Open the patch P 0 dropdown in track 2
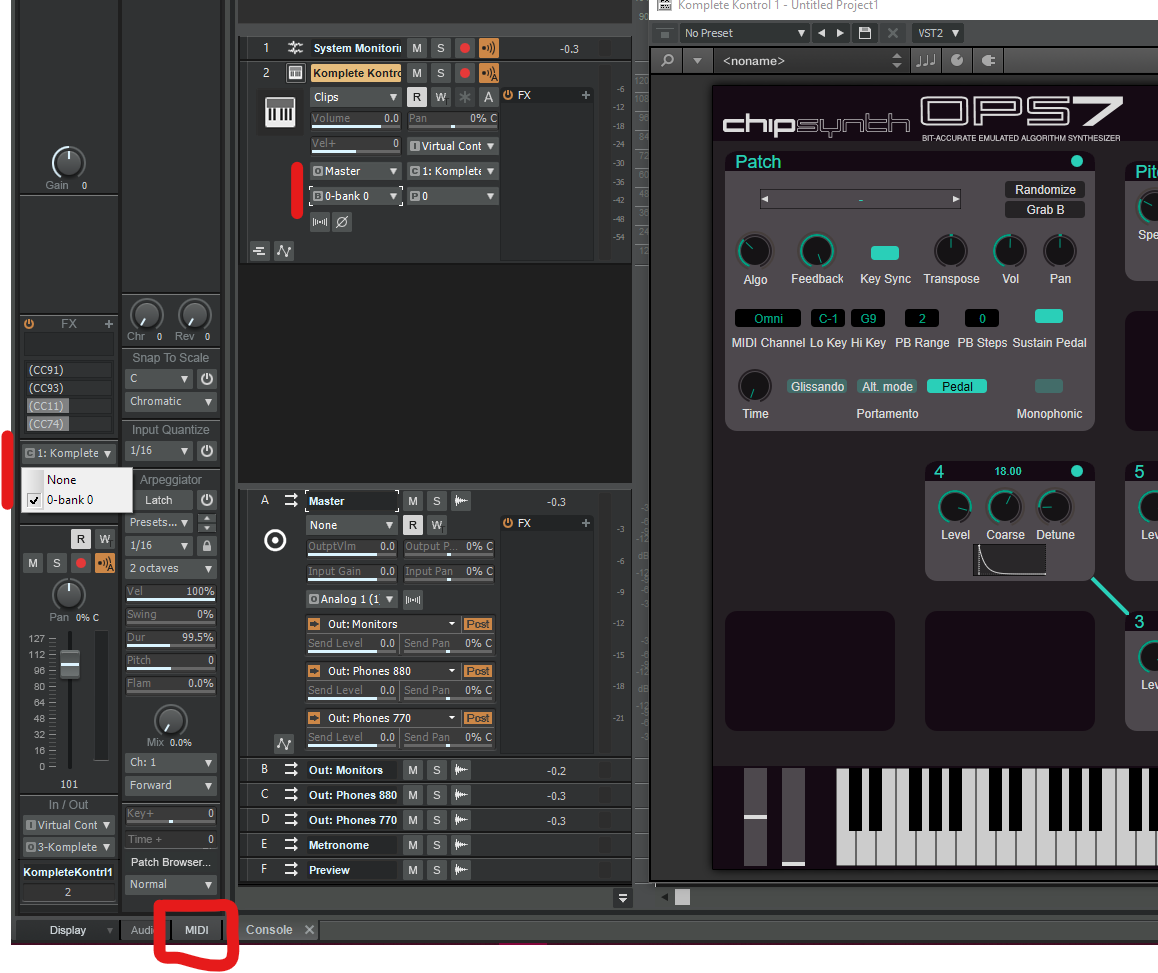 (452, 196)
